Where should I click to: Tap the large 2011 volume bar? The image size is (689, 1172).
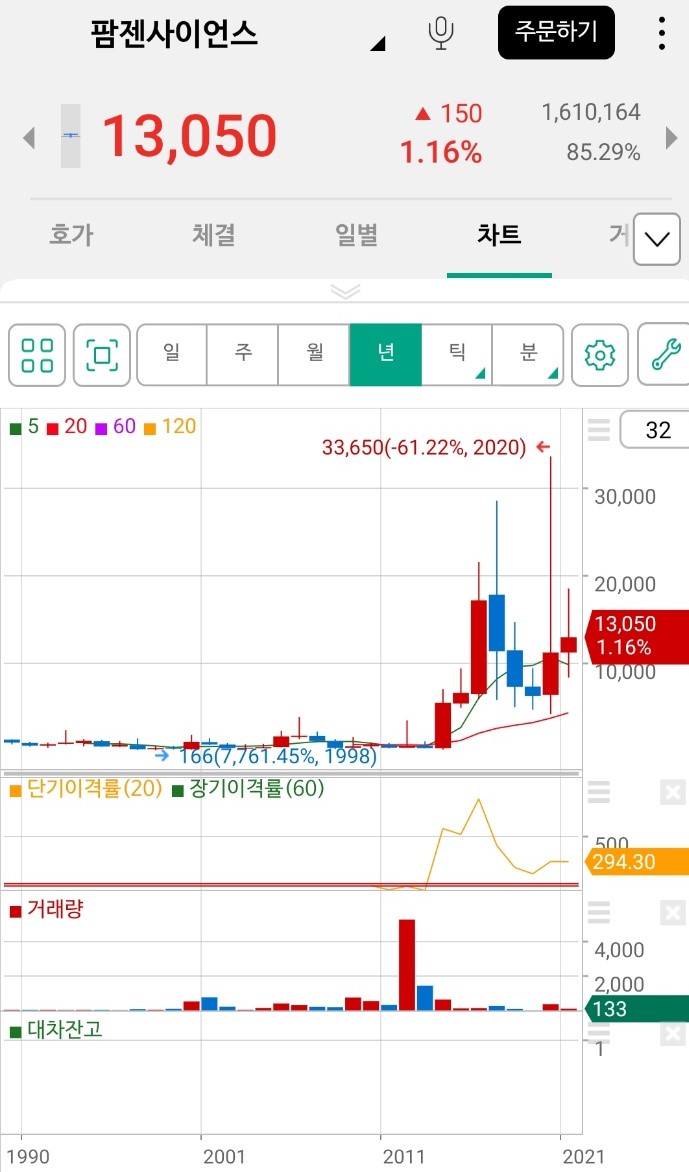pos(407,965)
